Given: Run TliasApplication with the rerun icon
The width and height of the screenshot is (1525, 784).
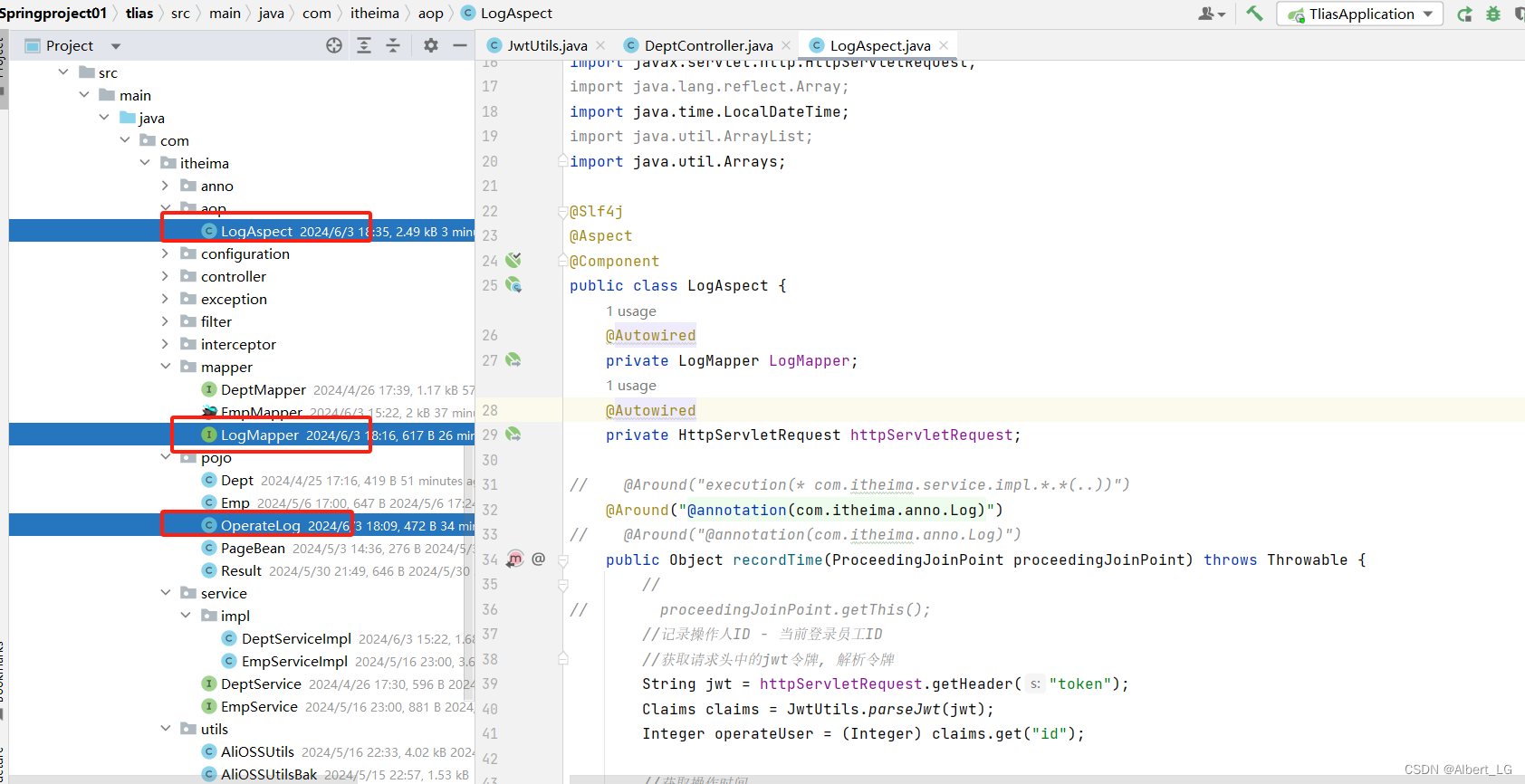Looking at the screenshot, I should (1464, 14).
